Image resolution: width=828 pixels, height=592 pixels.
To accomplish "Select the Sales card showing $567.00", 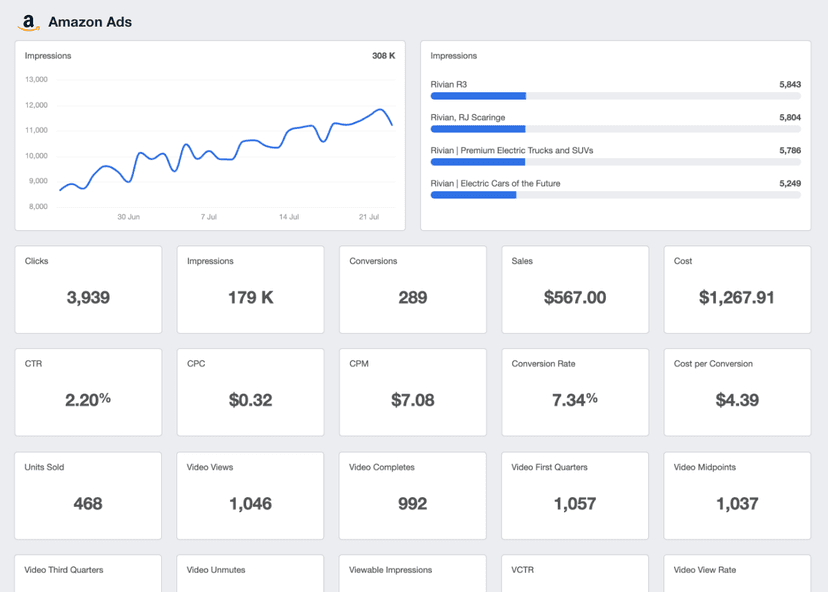I will 575,289.
